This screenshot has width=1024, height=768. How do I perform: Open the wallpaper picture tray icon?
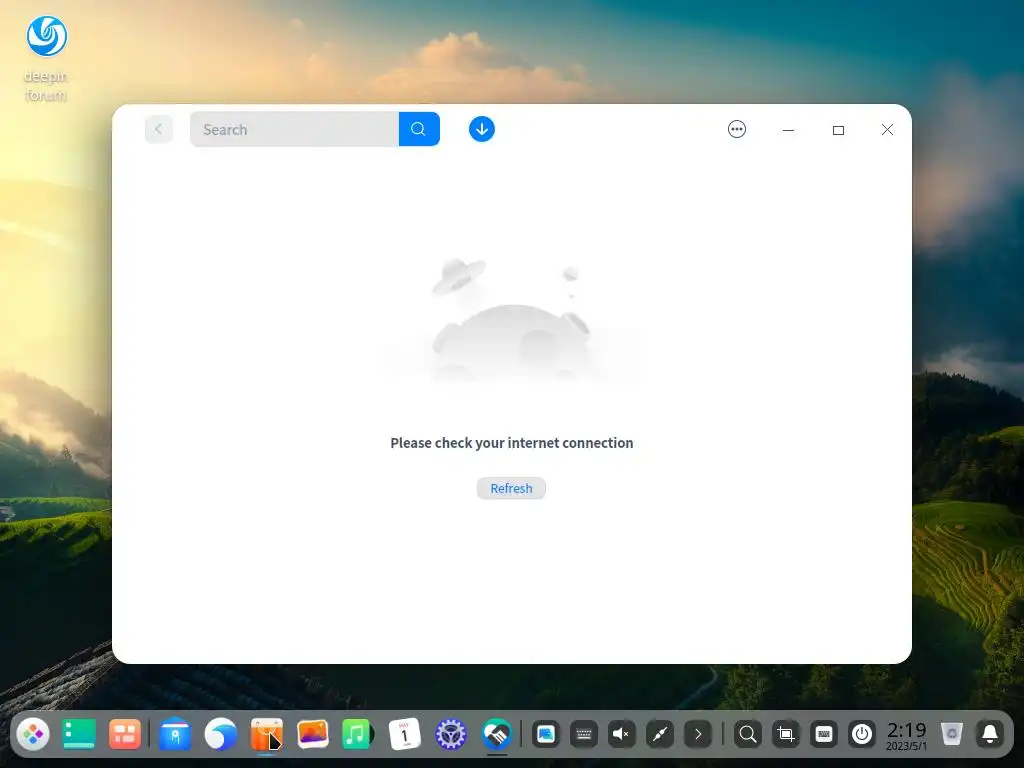pyautogui.click(x=546, y=735)
